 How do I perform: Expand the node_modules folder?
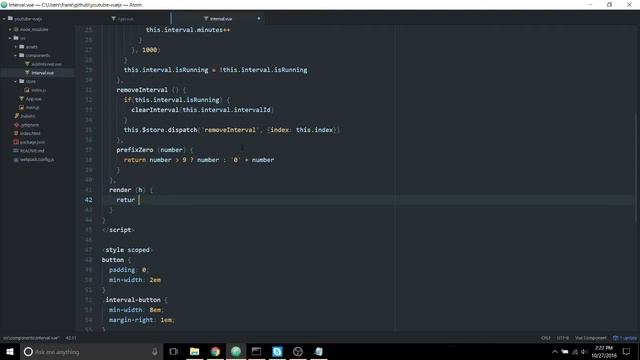[10, 29]
